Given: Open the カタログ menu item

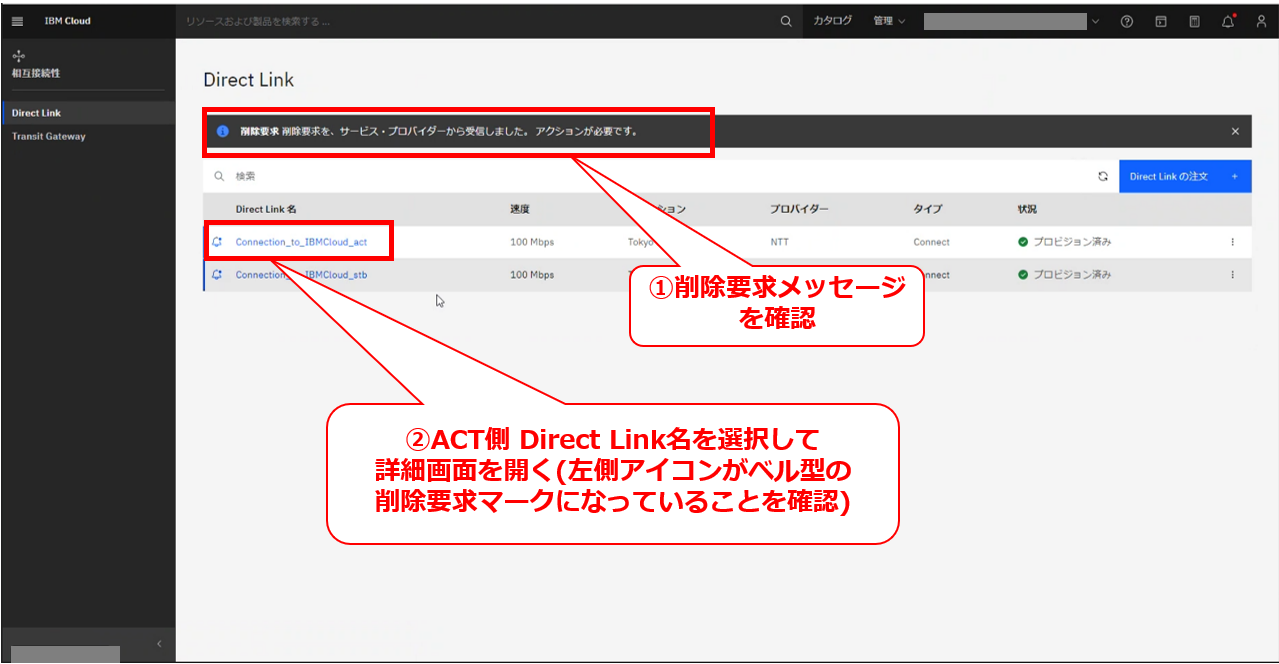Looking at the screenshot, I should [x=832, y=21].
